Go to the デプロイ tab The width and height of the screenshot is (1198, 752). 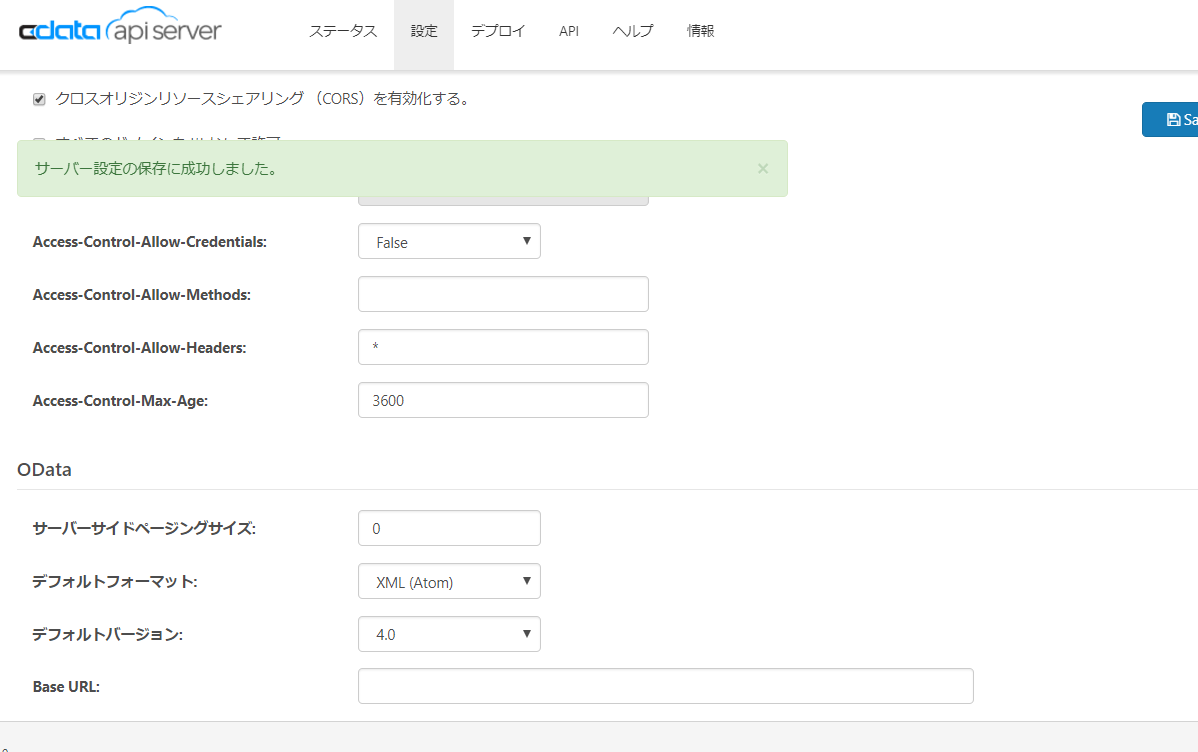coord(498,31)
